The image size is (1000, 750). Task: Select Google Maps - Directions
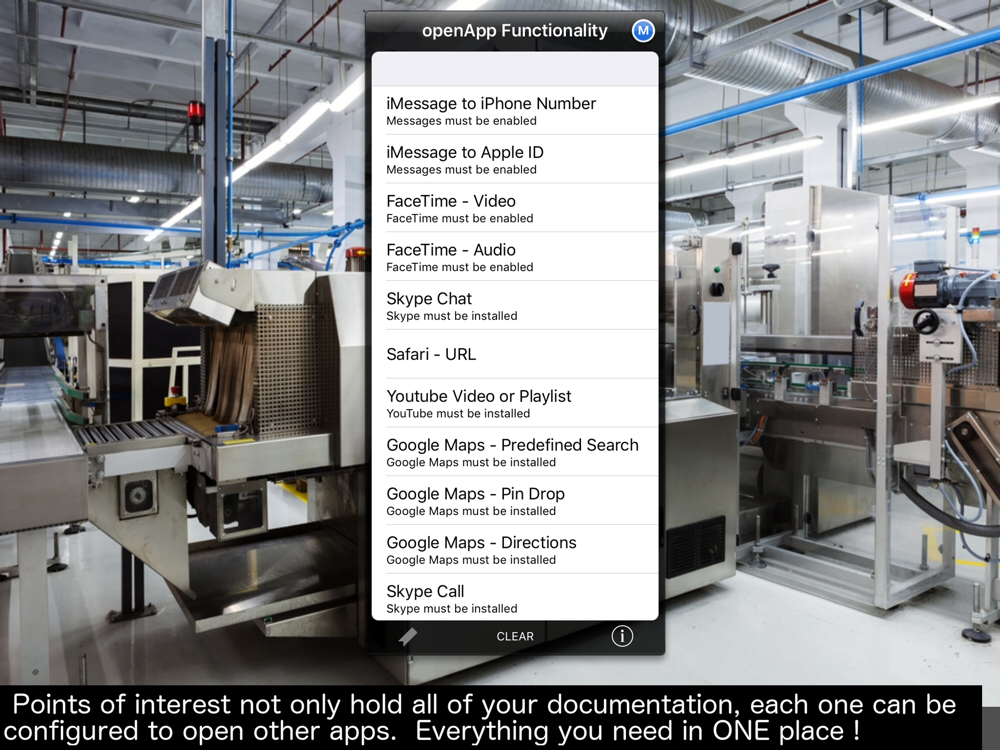(515, 550)
